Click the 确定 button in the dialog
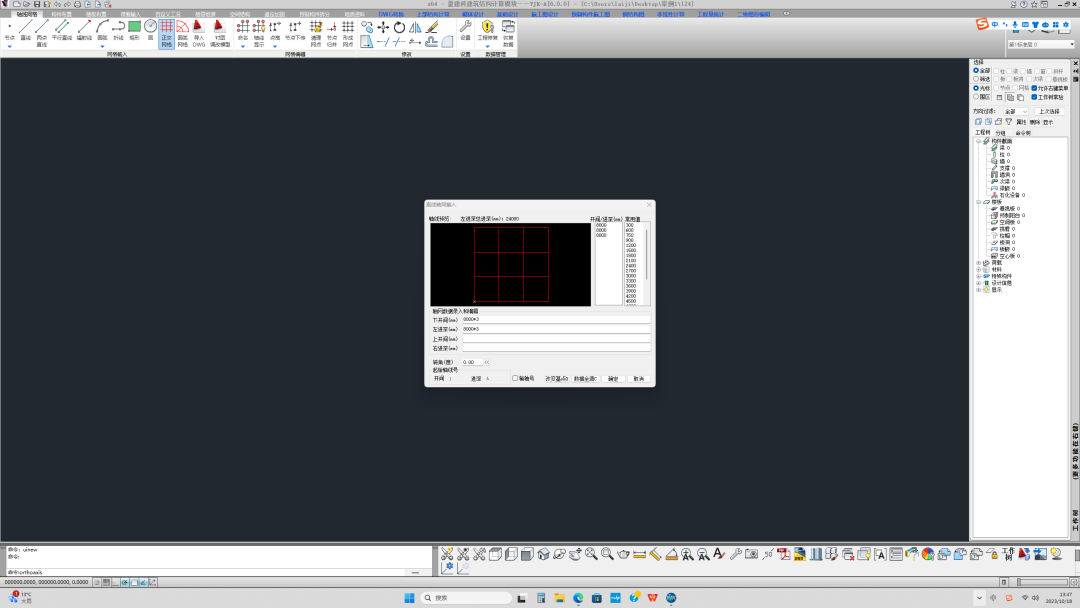Viewport: 1080px width, 608px height. [x=613, y=379]
